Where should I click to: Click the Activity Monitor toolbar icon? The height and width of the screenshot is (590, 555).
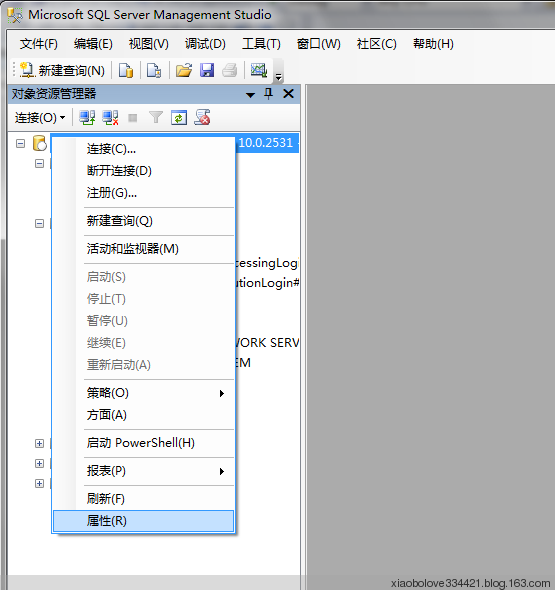[259, 70]
